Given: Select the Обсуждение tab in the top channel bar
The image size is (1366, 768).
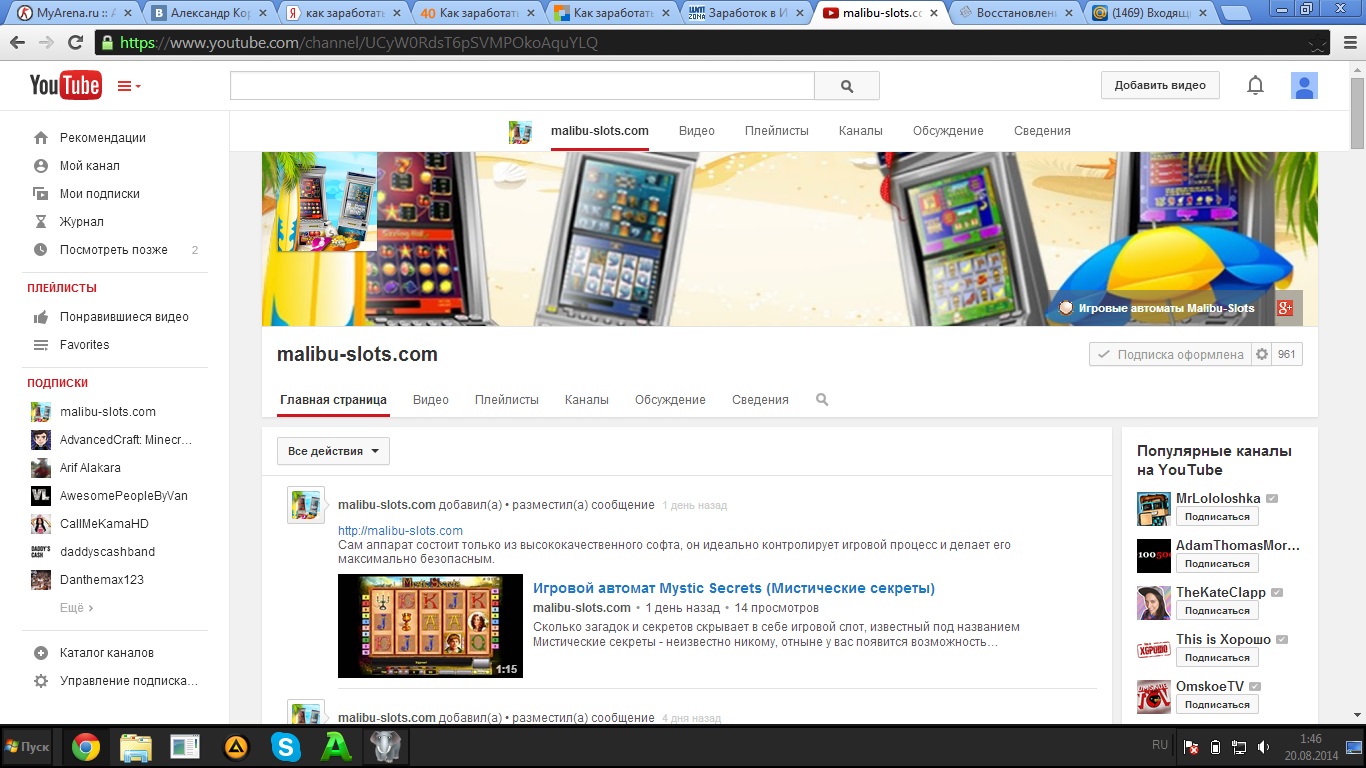Looking at the screenshot, I should pyautogui.click(x=948, y=131).
